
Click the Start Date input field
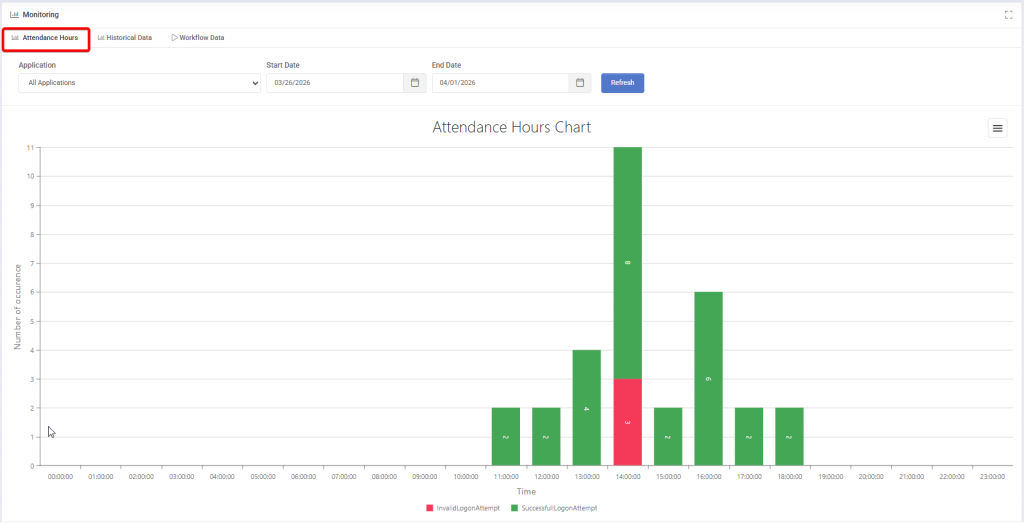click(x=335, y=83)
